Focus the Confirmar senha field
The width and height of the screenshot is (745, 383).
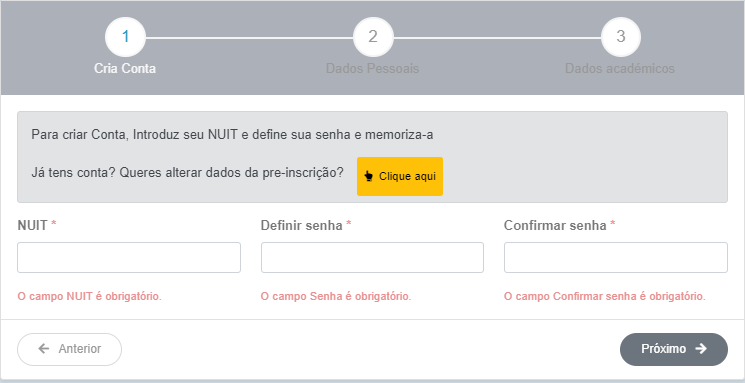(x=616, y=258)
